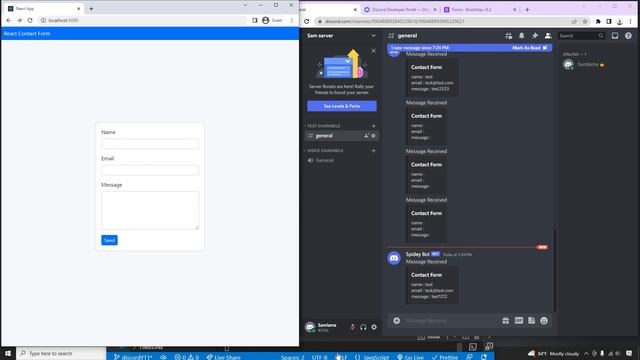The image size is (640, 360).
Task: Click Go Live in VS Code status bar
Action: point(411,357)
